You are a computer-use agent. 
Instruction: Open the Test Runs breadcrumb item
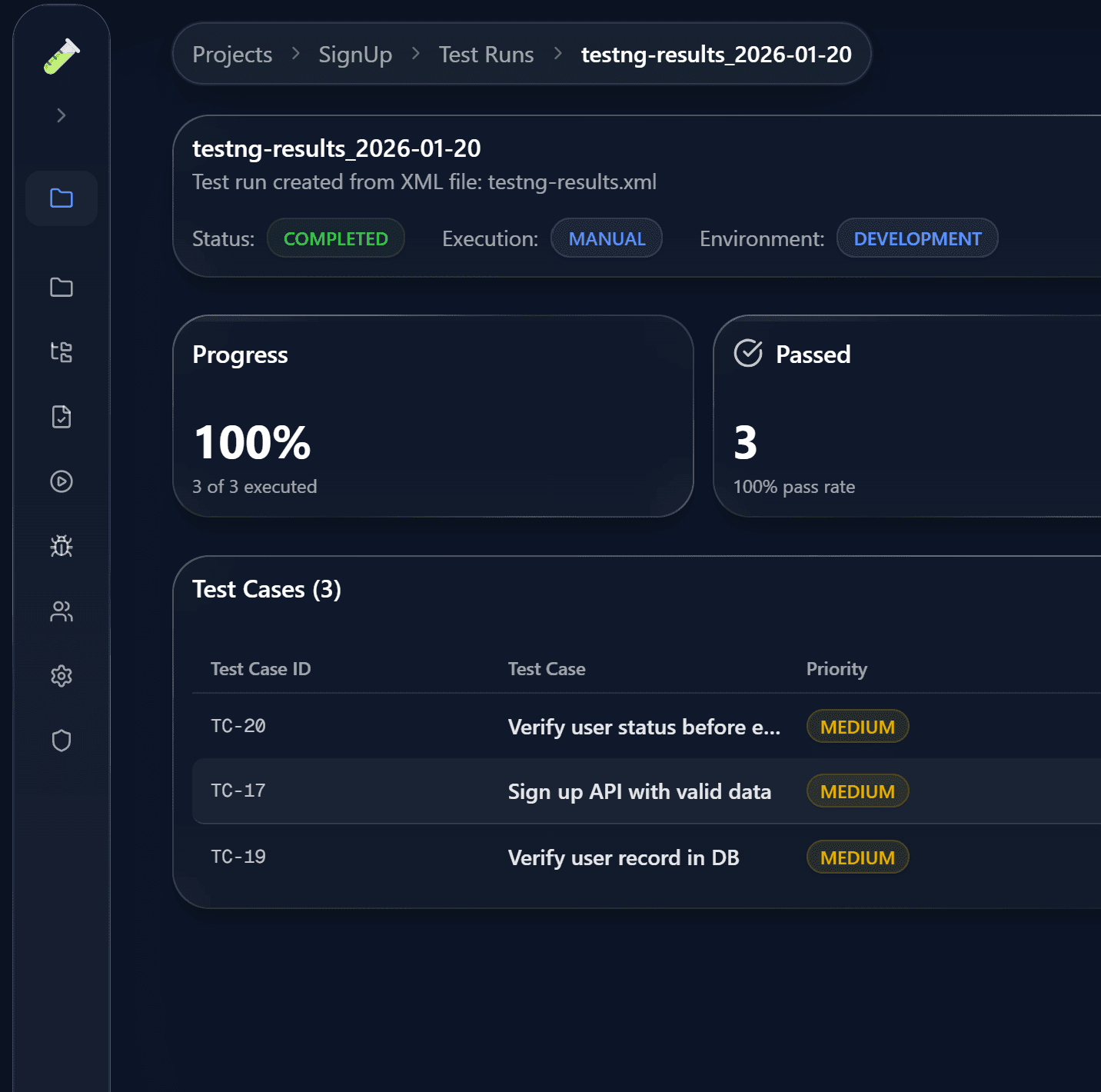pyautogui.click(x=486, y=54)
